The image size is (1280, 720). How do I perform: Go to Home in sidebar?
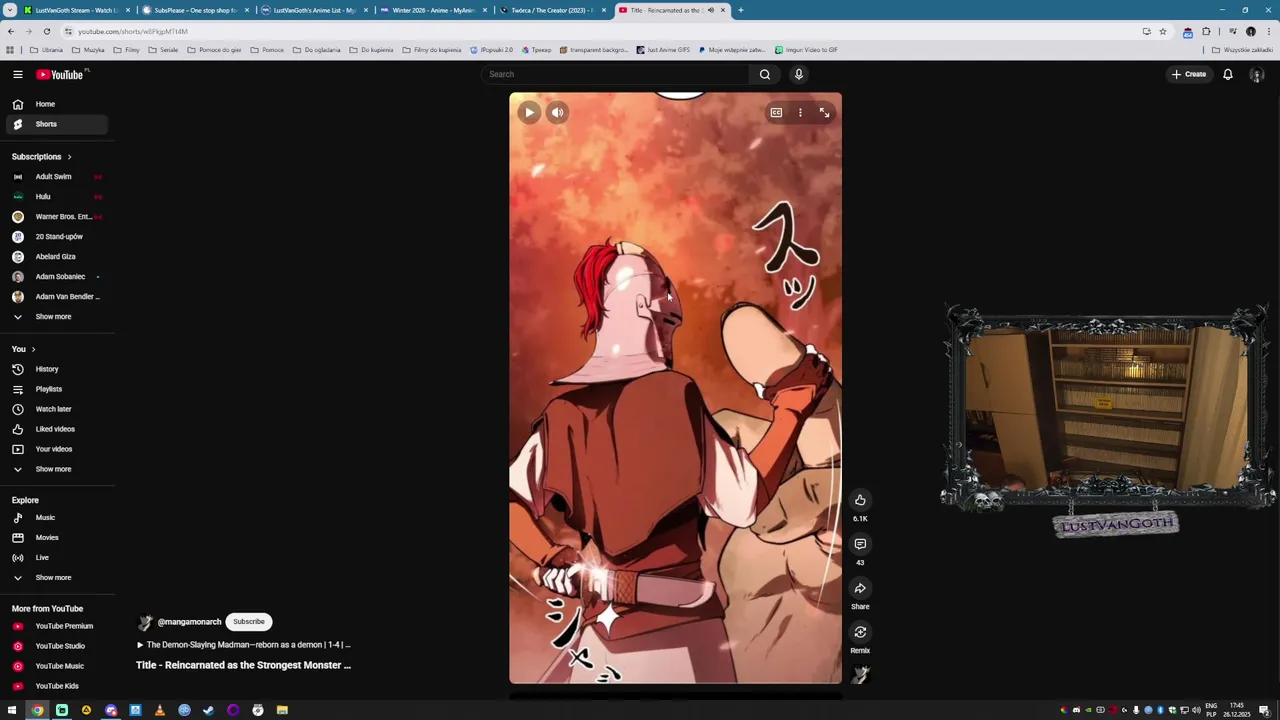pyautogui.click(x=57, y=104)
